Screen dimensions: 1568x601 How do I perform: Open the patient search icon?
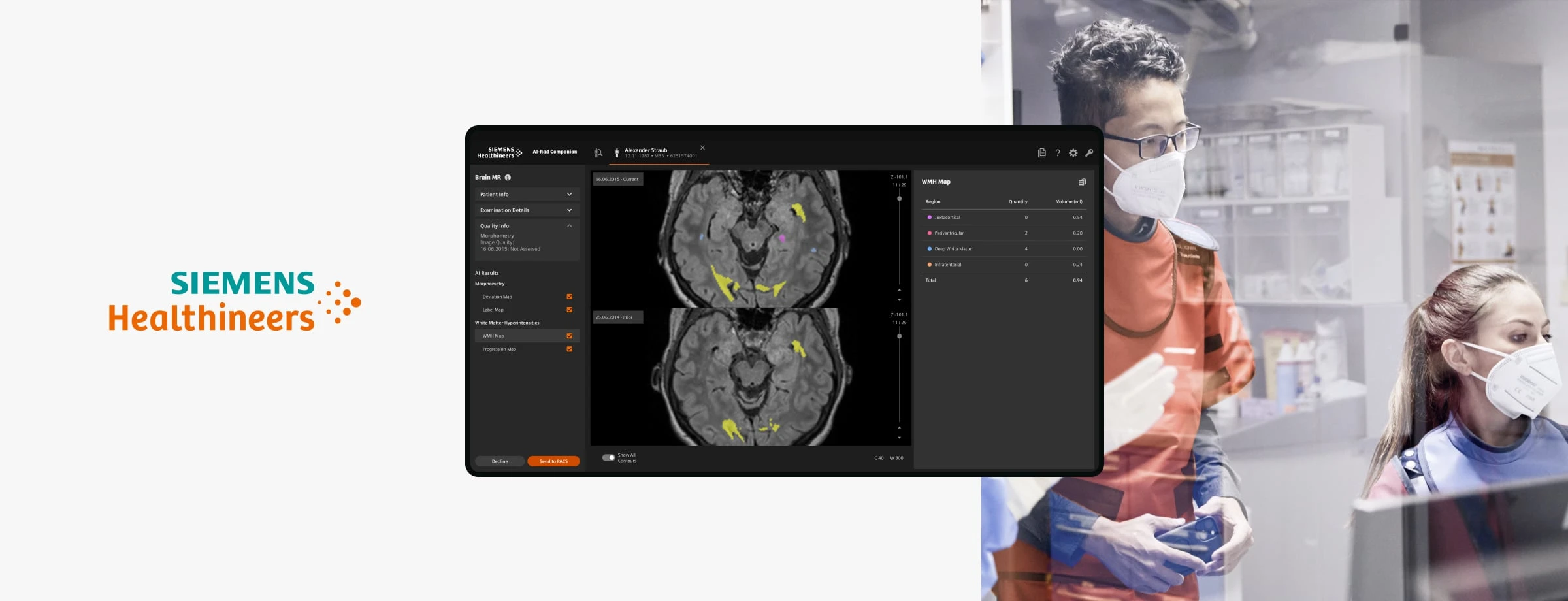click(598, 153)
